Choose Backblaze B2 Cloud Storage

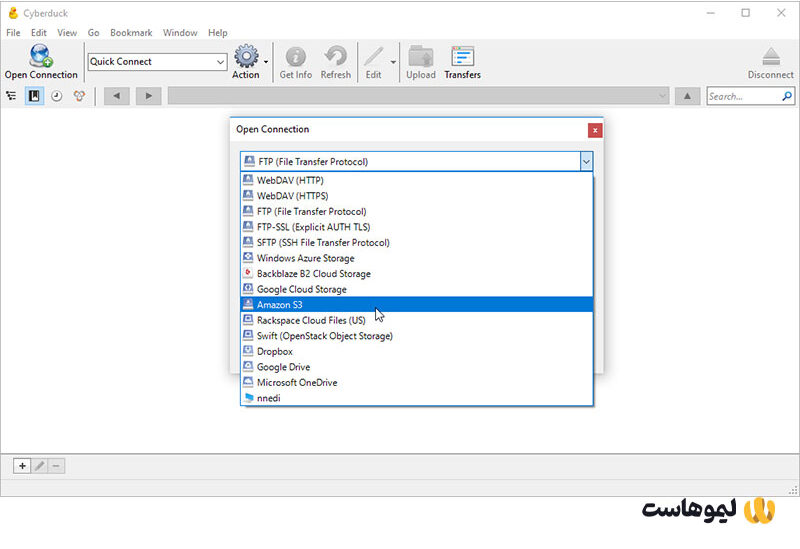click(x=416, y=273)
